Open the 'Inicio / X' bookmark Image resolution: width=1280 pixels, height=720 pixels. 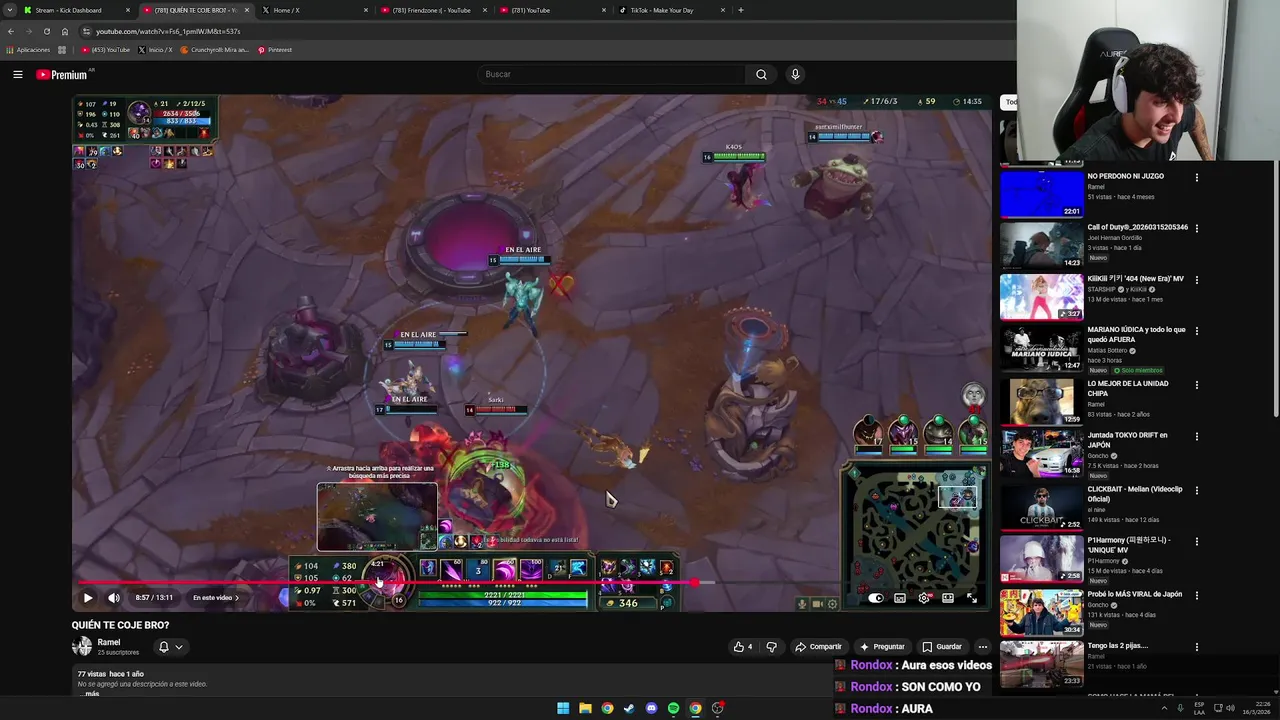click(155, 50)
